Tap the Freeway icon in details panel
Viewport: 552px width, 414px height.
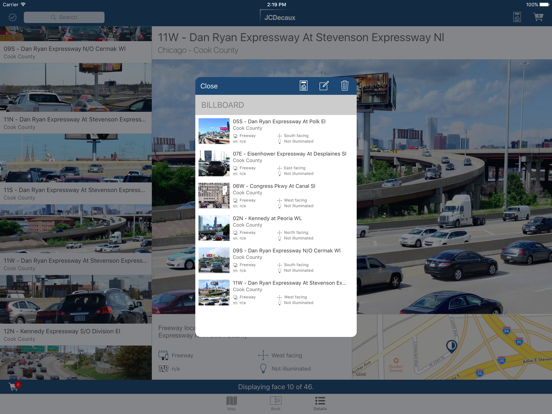pos(163,355)
